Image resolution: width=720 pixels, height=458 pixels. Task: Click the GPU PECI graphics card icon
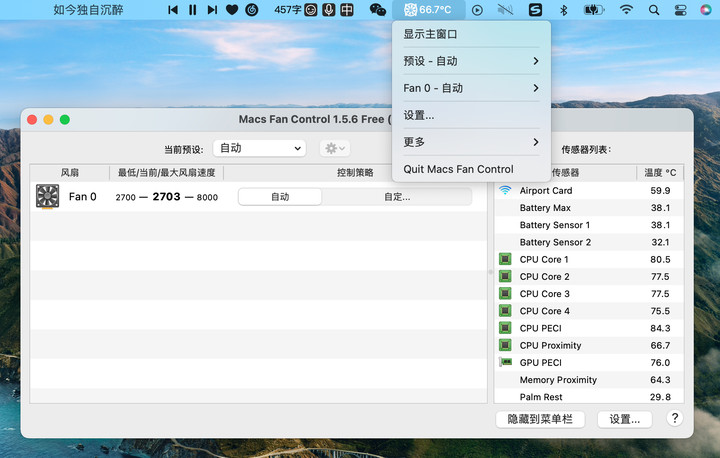point(505,362)
